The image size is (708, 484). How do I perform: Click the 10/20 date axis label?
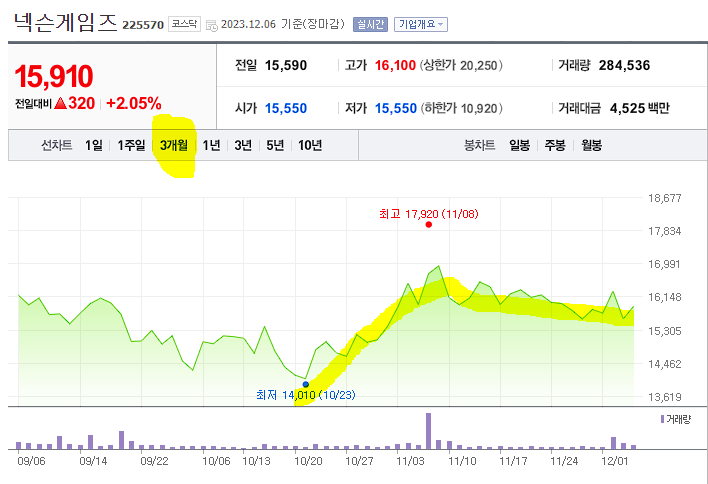(308, 461)
